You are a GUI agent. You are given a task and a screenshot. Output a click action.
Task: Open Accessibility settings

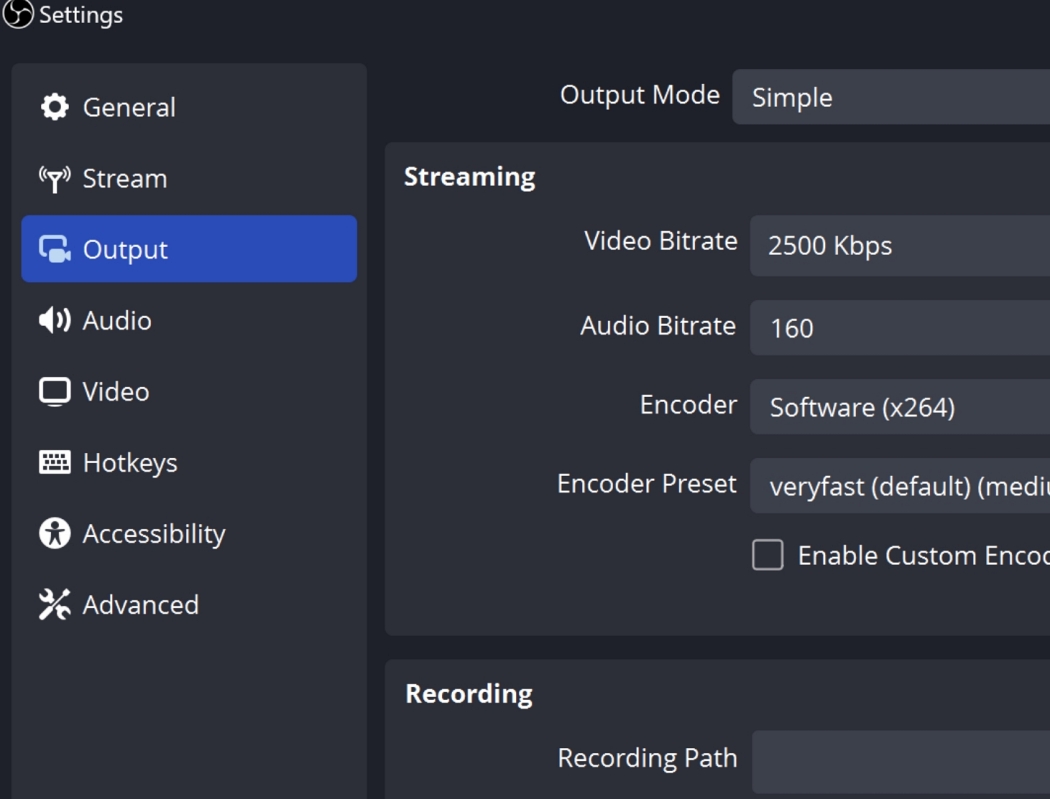coord(189,534)
